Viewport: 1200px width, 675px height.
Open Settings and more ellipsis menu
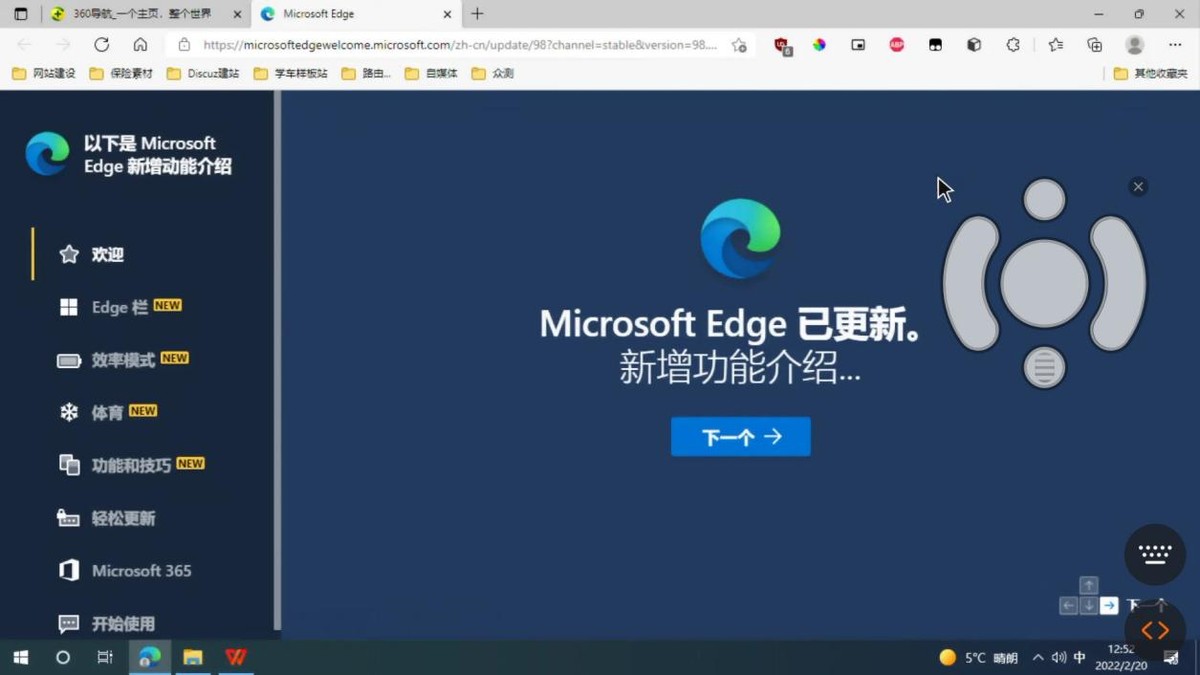click(1175, 45)
